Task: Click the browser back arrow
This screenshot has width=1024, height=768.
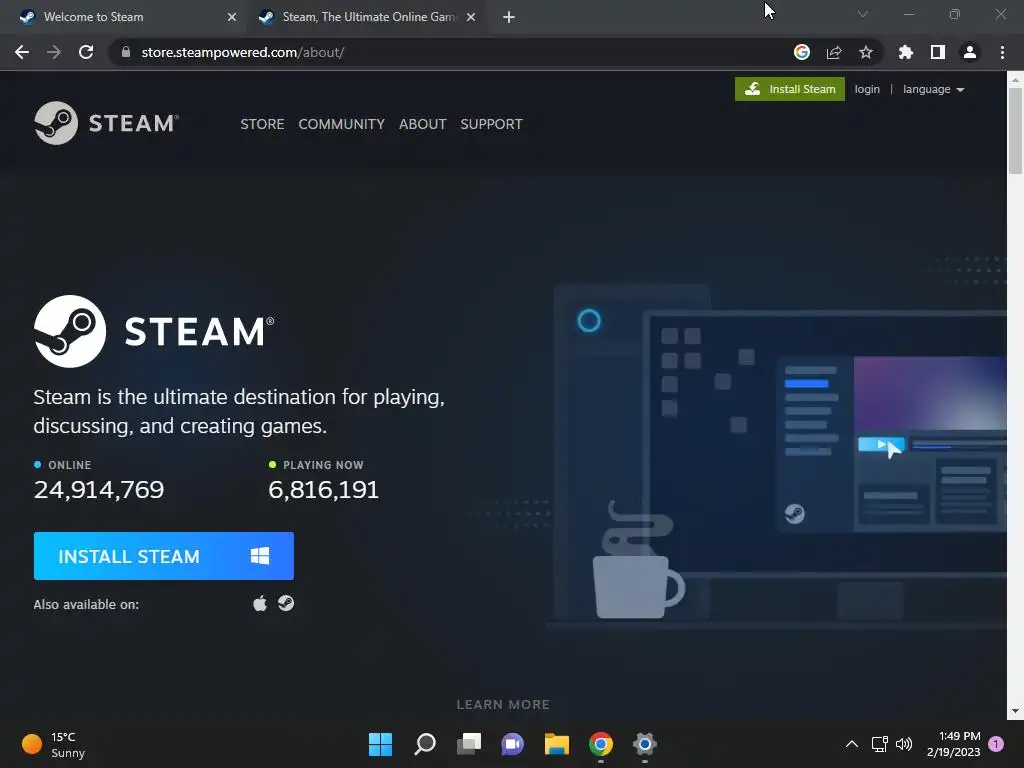Action: tap(22, 52)
